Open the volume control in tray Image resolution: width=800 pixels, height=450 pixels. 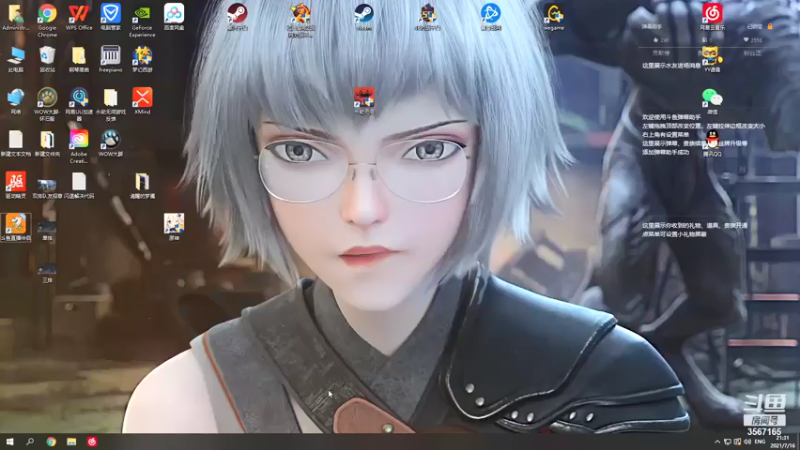[x=747, y=442]
